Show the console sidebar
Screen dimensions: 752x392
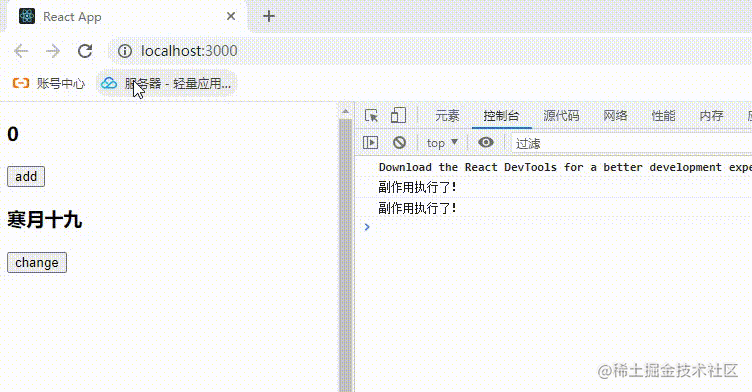pyautogui.click(x=370, y=143)
